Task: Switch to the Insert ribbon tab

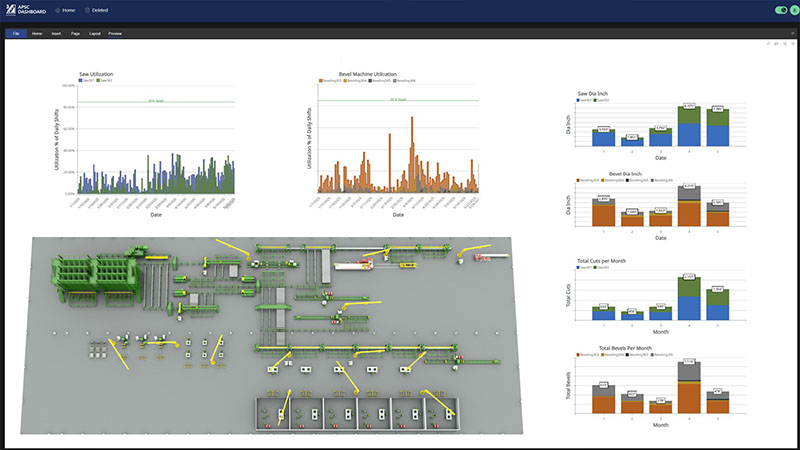Action: [x=56, y=33]
